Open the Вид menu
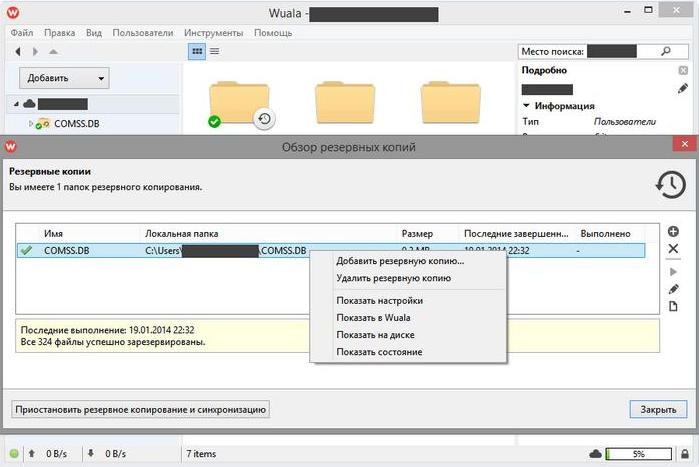The height and width of the screenshot is (467, 699). (x=94, y=33)
